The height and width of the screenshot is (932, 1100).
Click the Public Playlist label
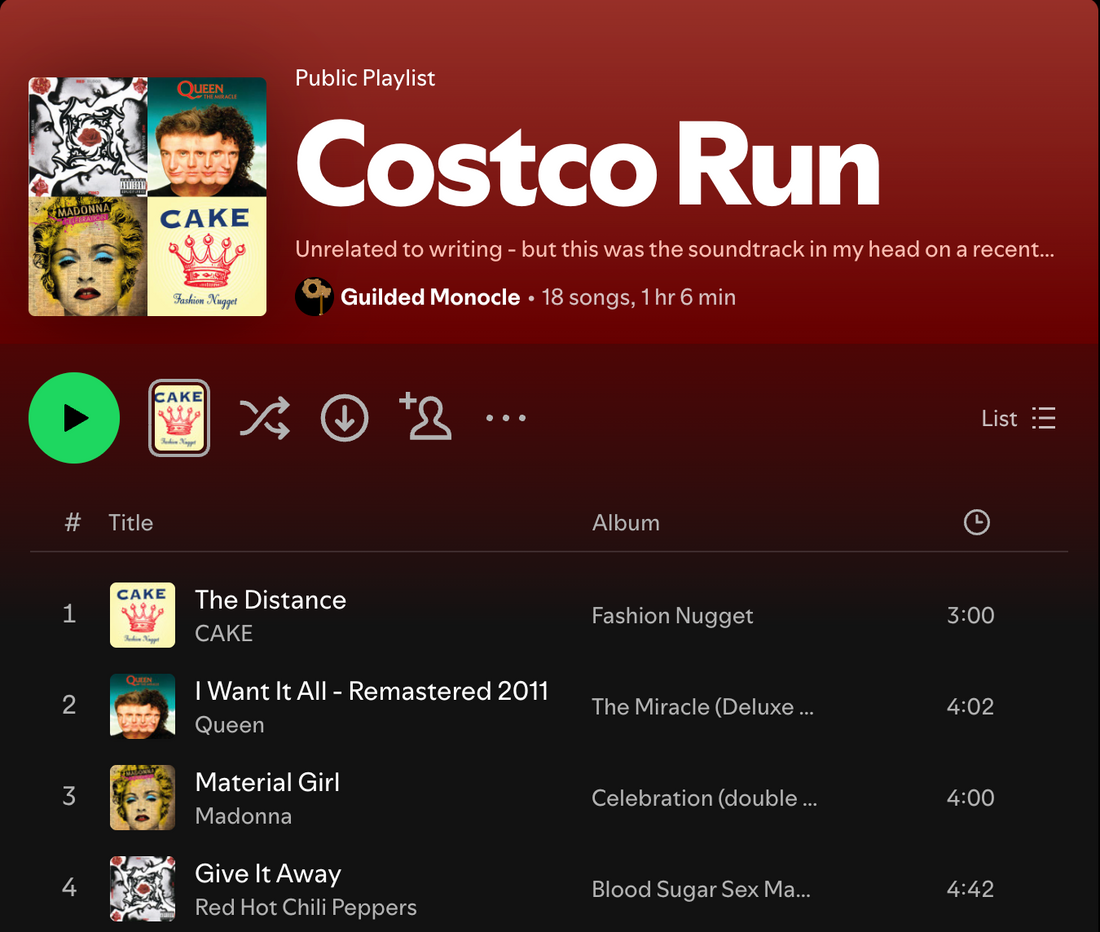(365, 77)
